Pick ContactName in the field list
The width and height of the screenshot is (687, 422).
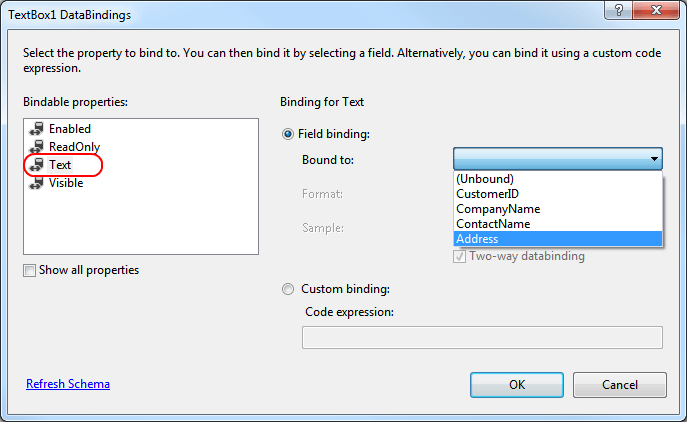click(492, 224)
